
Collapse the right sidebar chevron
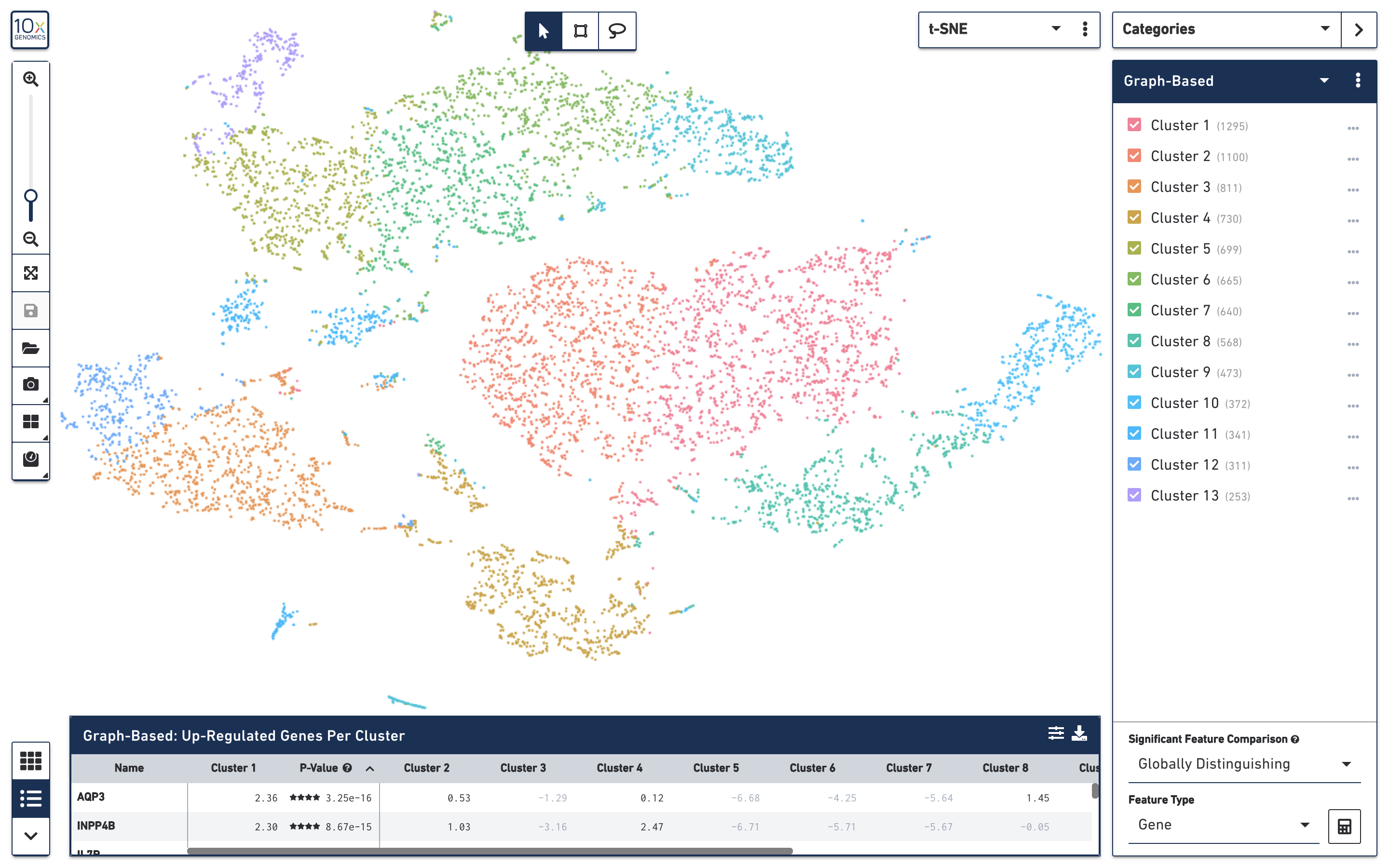(x=1359, y=30)
